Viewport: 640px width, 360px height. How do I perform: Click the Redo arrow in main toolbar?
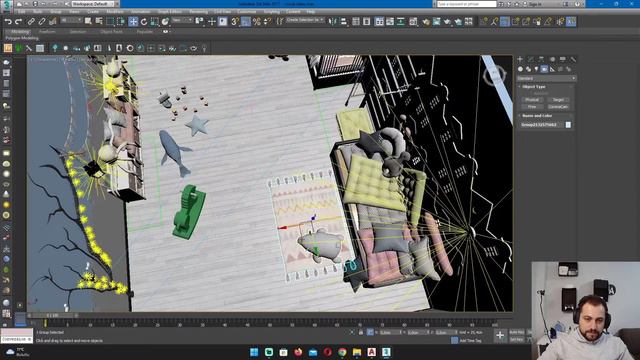(18, 22)
